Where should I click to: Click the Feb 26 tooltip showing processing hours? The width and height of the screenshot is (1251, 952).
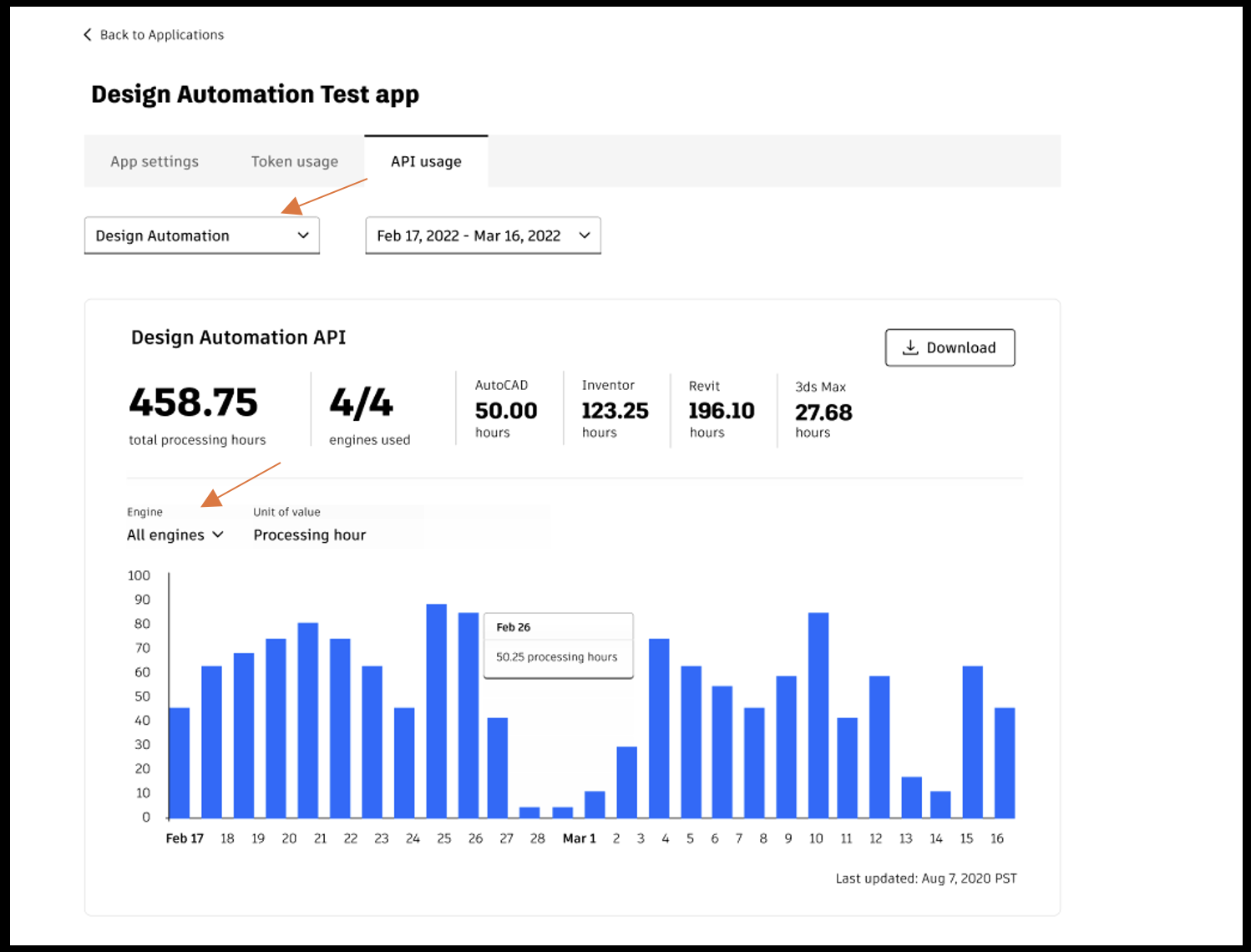558,645
